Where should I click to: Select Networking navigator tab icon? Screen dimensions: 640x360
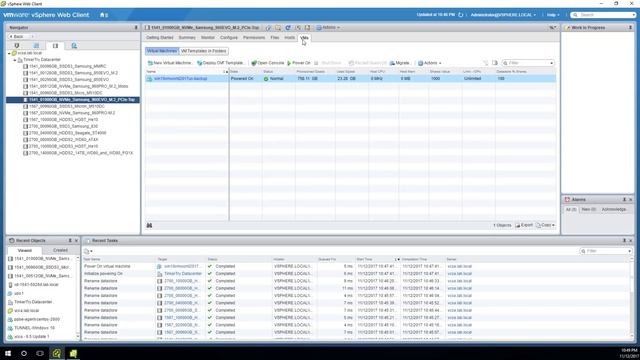[74, 46]
